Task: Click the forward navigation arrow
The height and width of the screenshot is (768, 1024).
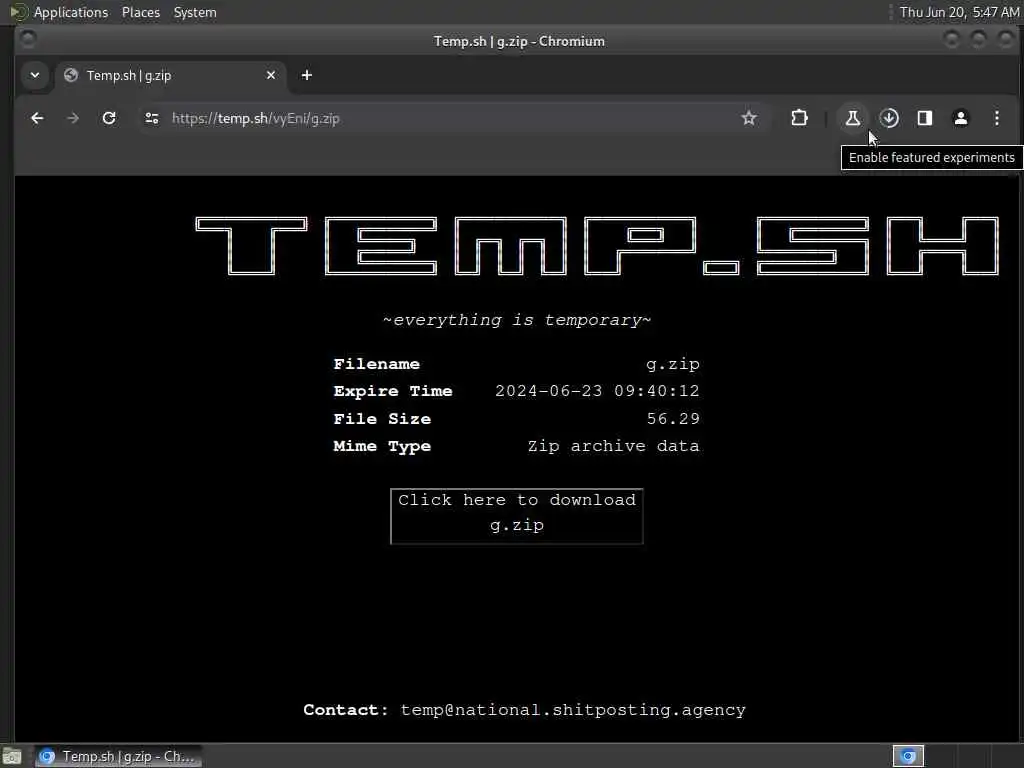Action: point(73,118)
